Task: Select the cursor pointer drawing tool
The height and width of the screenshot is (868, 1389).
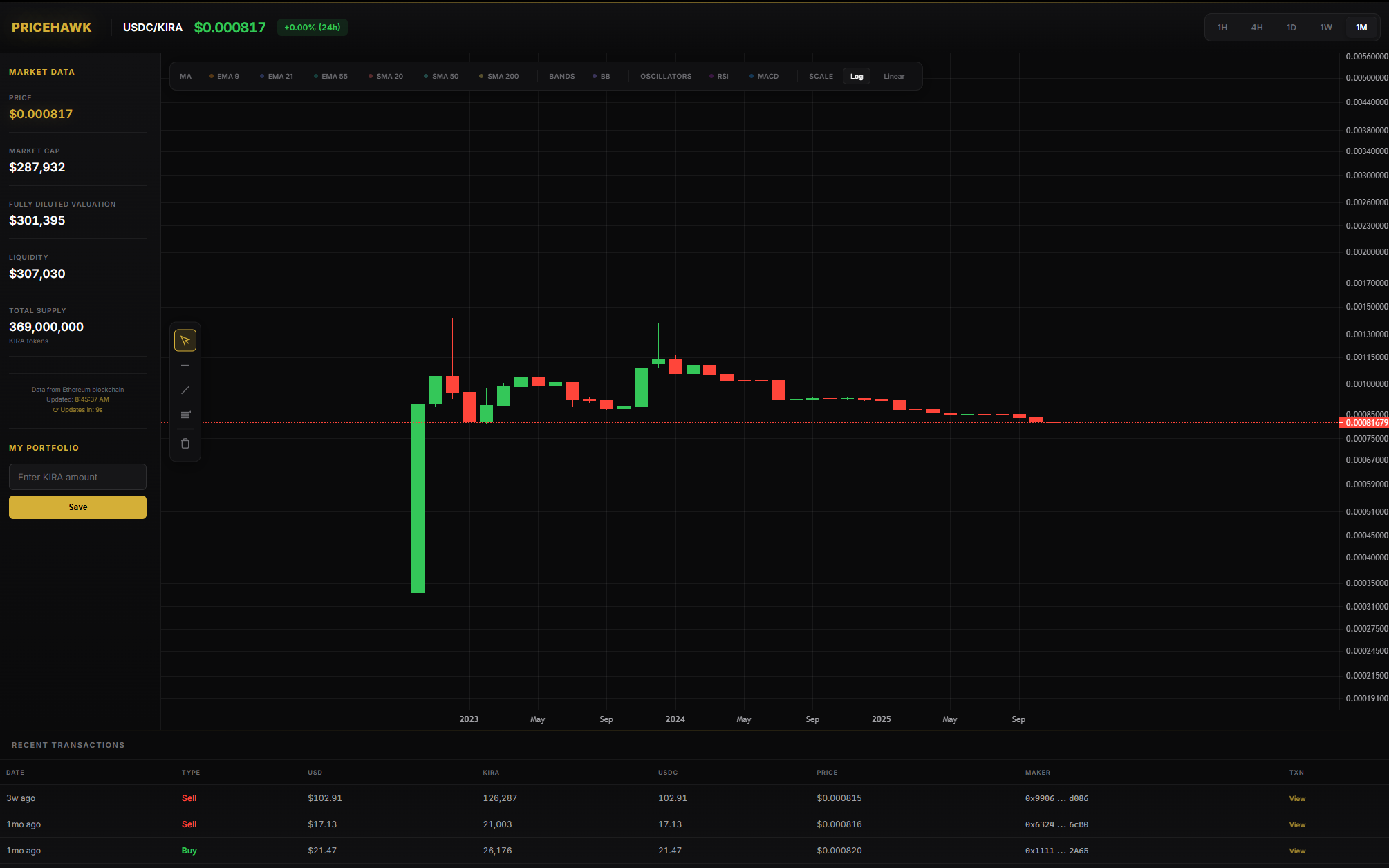Action: coord(185,340)
